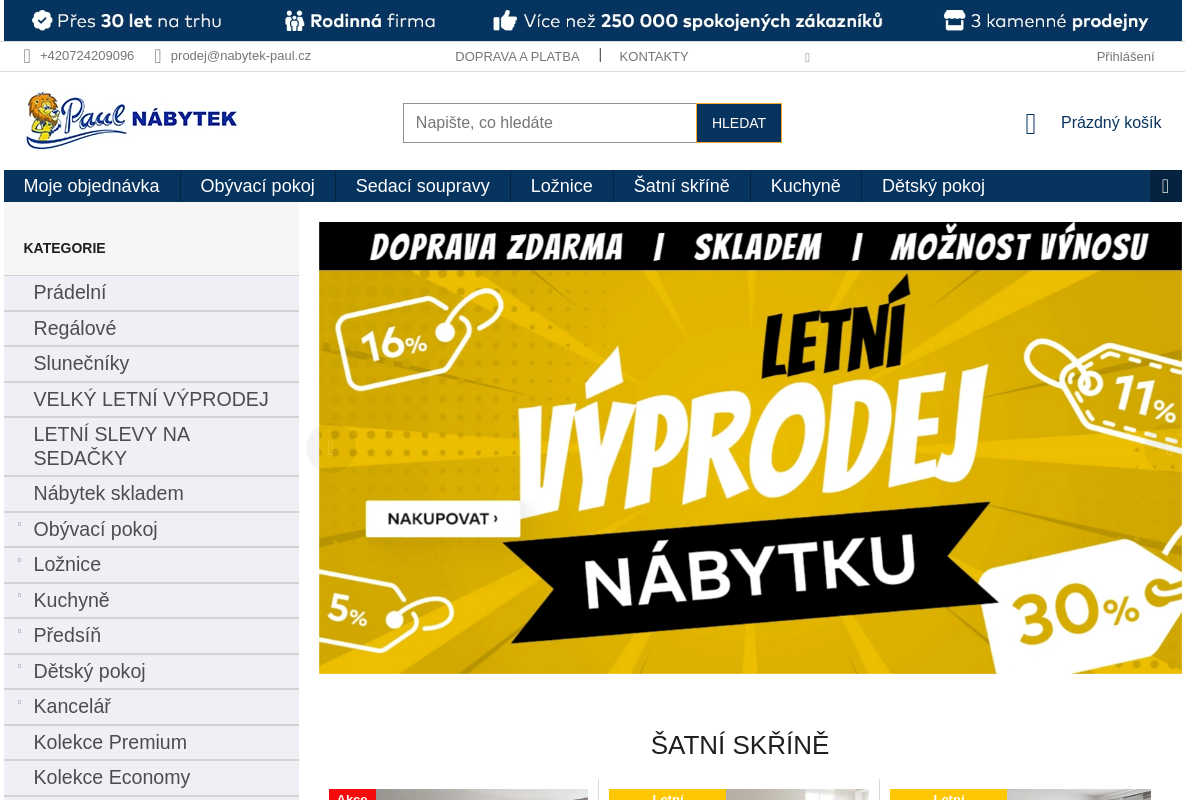Click 'Rodinná firma' header text
1200x800 pixels.
[x=373, y=21]
